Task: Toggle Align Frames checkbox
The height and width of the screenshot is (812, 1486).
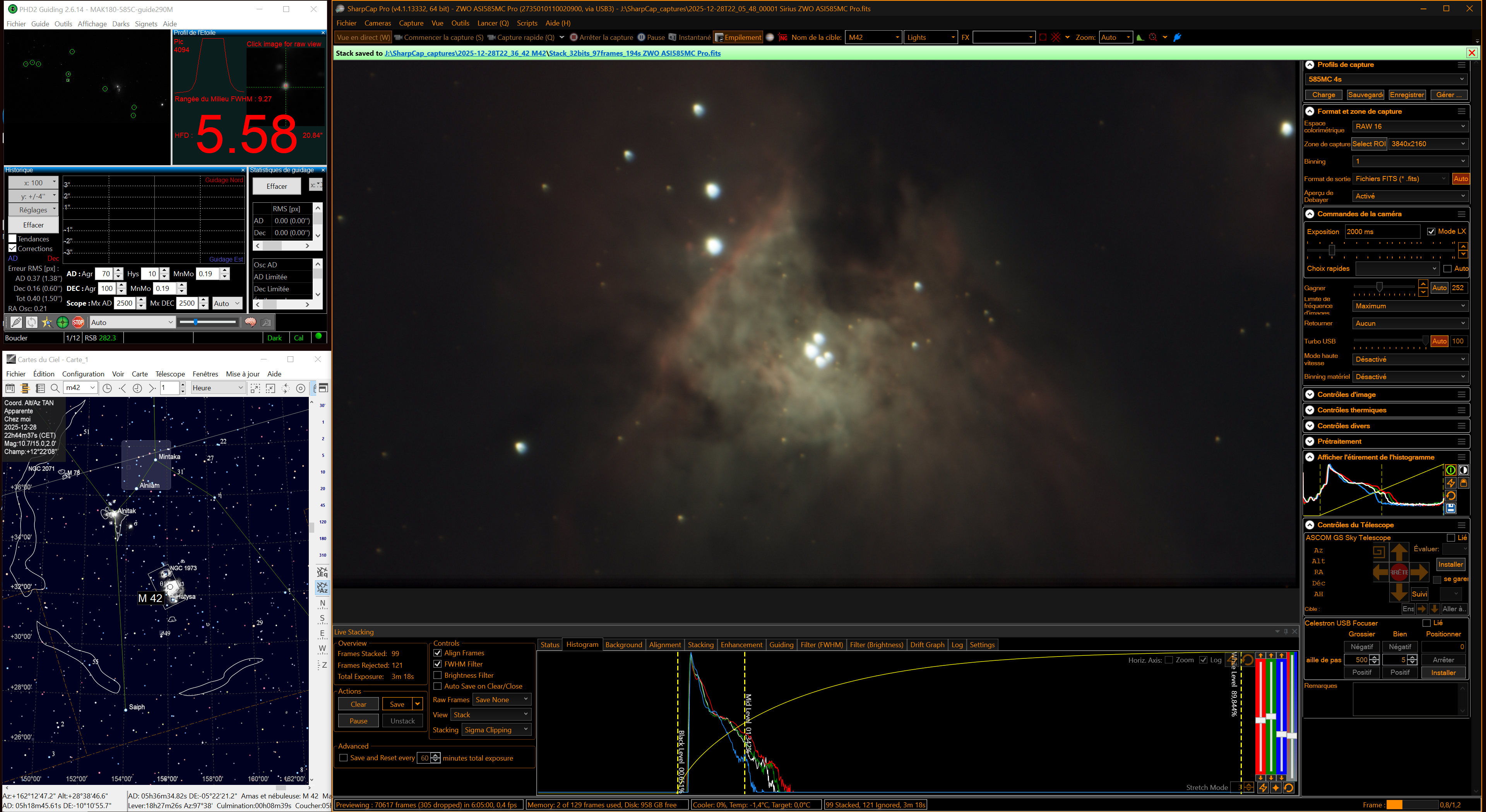Action: tap(437, 653)
